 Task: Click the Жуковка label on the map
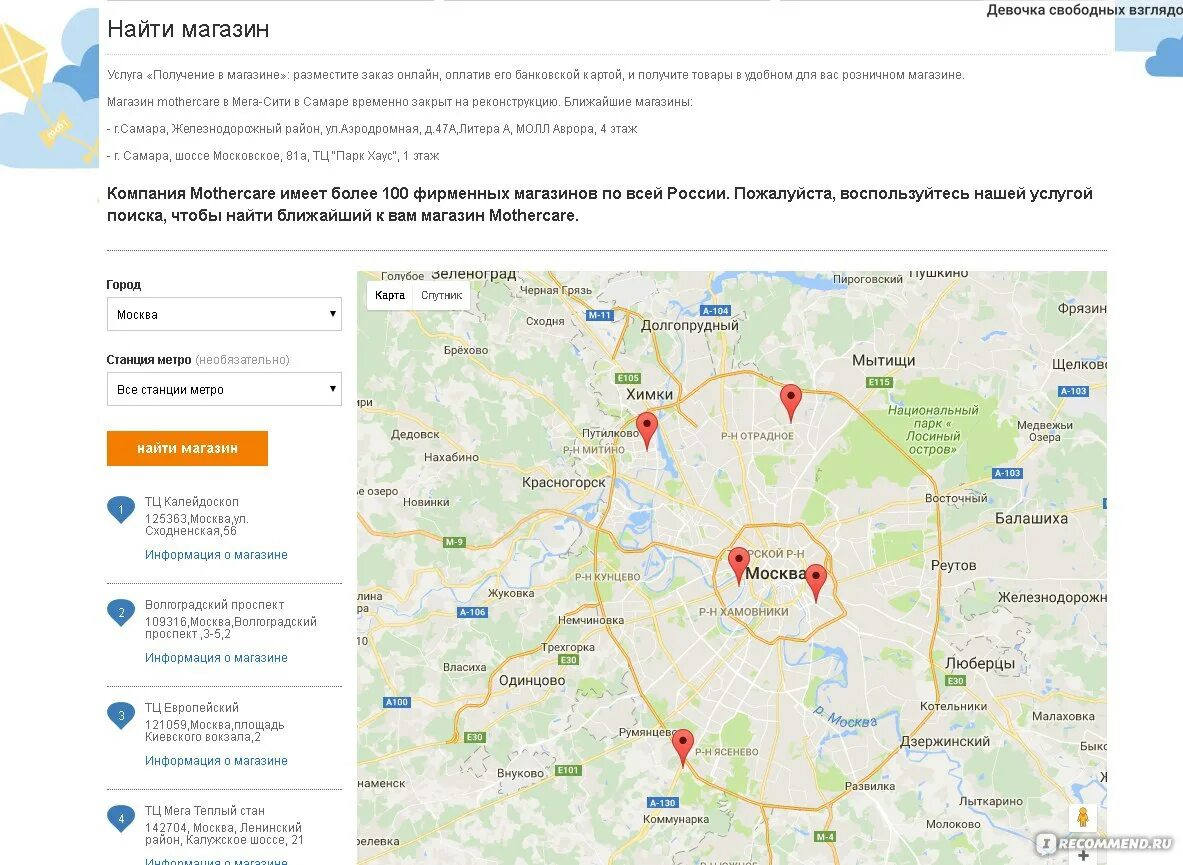(x=511, y=594)
